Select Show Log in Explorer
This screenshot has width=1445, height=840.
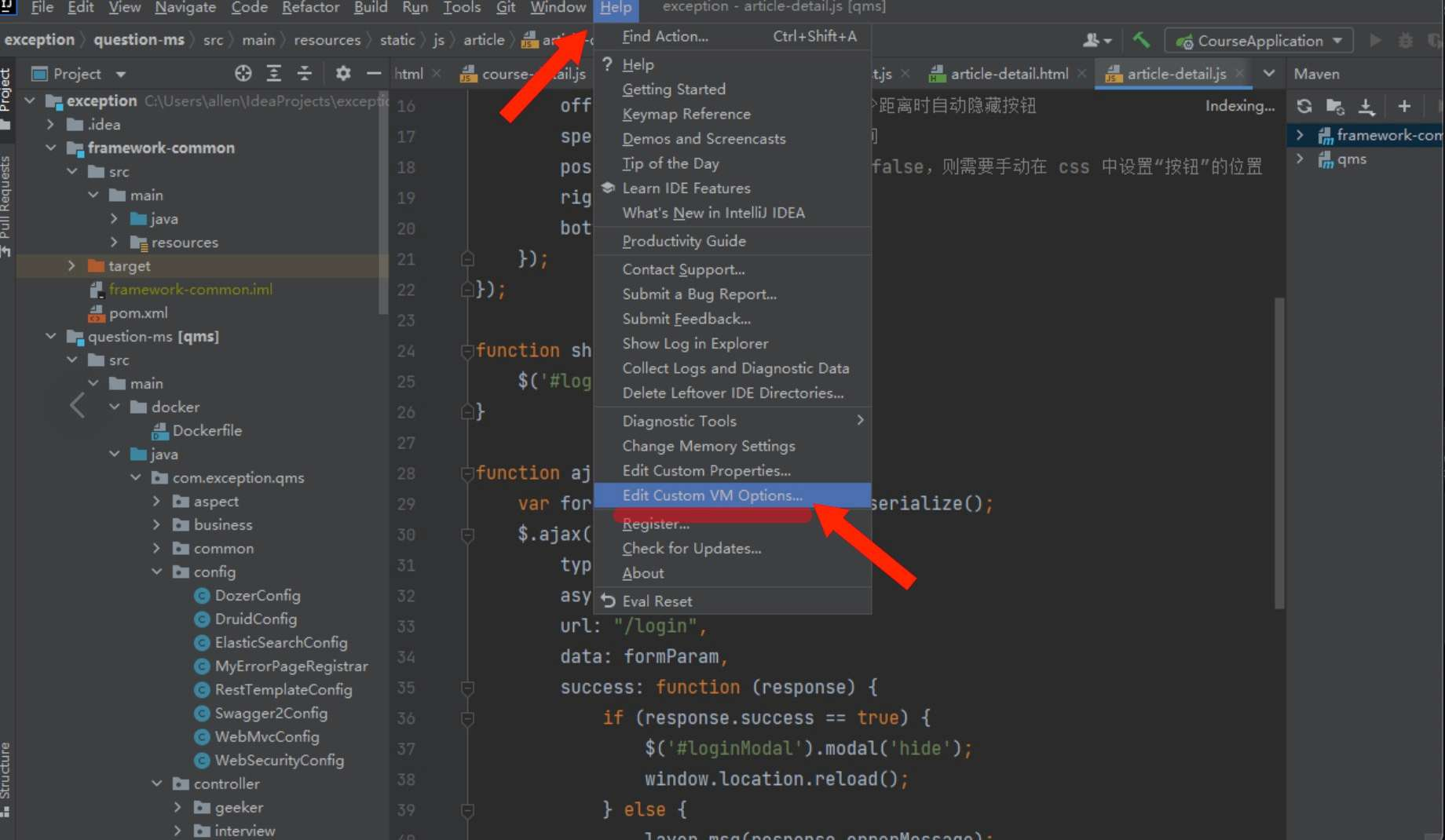point(732,343)
